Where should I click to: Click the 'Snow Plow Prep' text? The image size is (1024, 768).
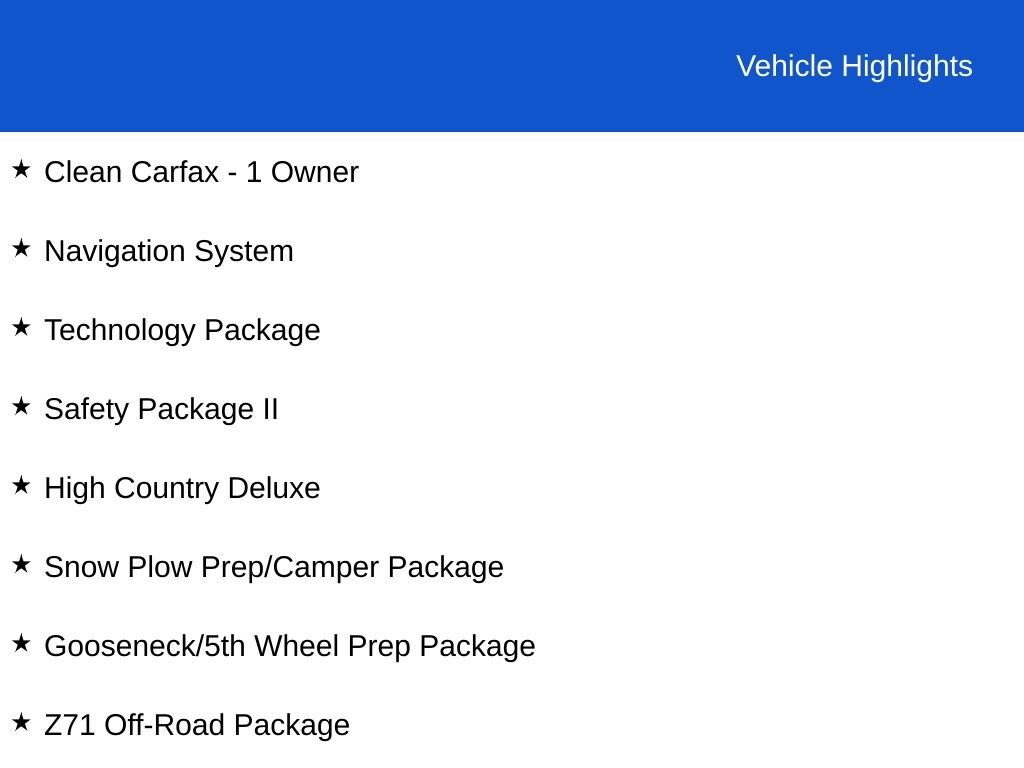[154, 567]
